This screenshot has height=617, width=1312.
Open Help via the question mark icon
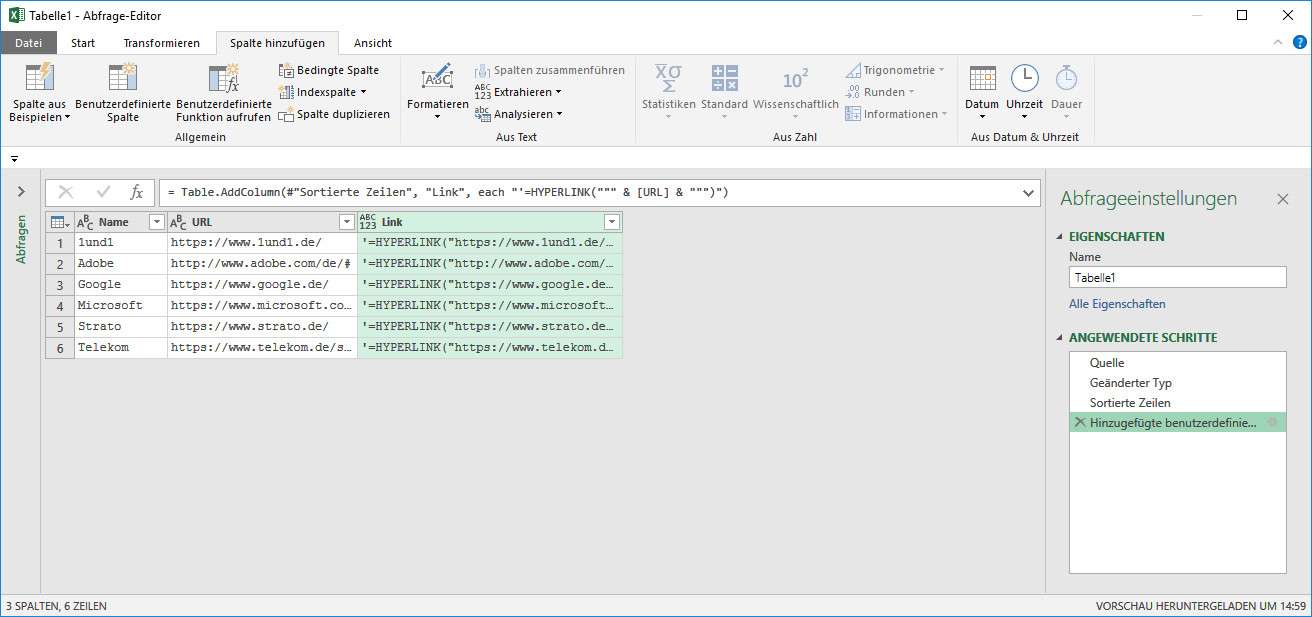(1299, 43)
